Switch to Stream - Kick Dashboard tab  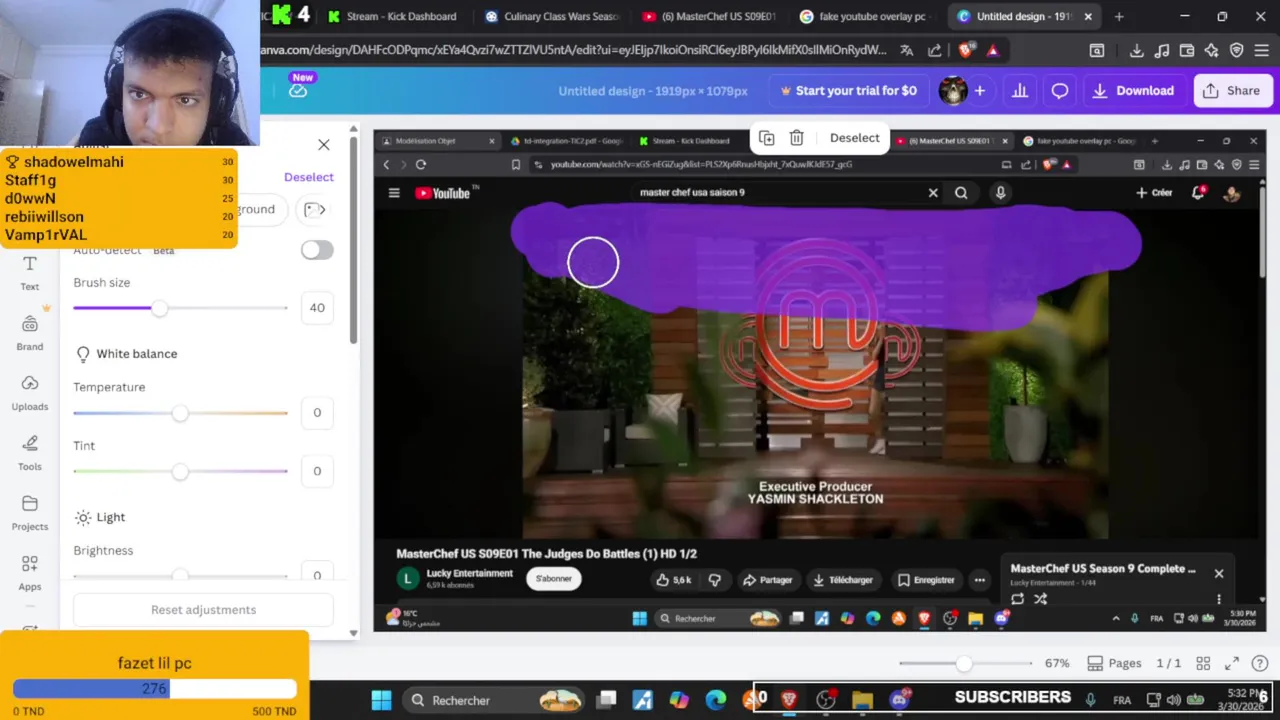click(x=392, y=16)
